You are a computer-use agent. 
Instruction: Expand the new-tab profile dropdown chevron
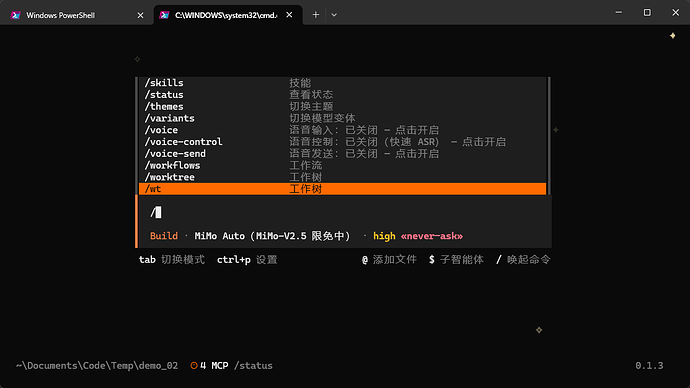(x=334, y=15)
